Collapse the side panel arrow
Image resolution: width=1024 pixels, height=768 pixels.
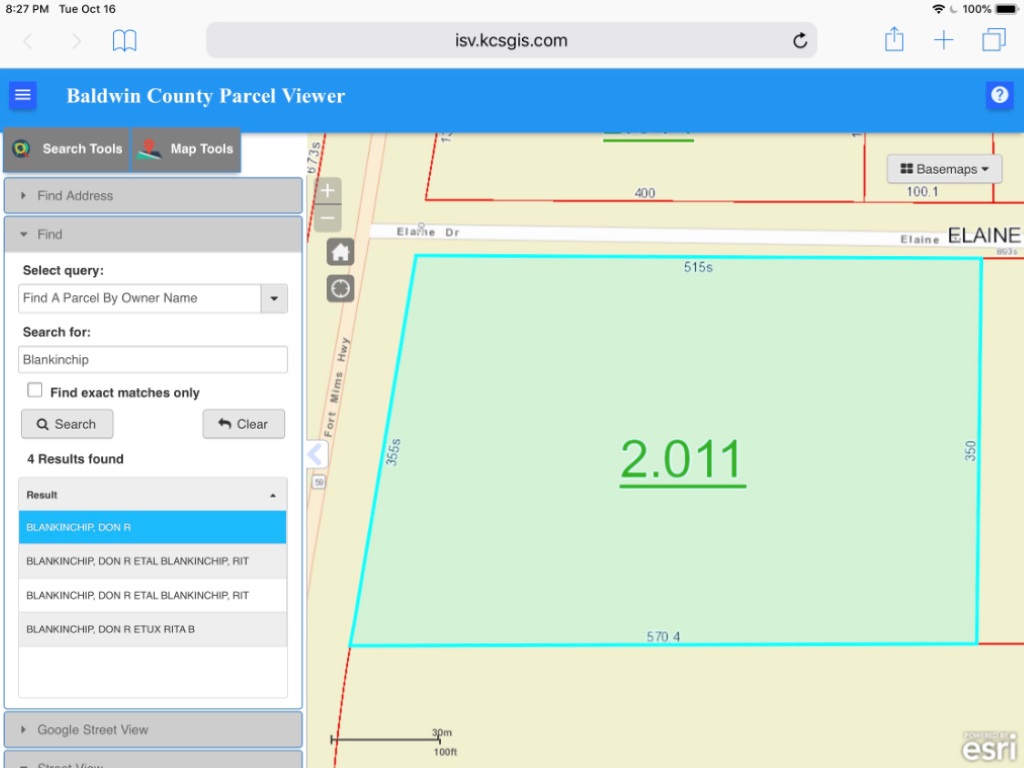pyautogui.click(x=316, y=454)
